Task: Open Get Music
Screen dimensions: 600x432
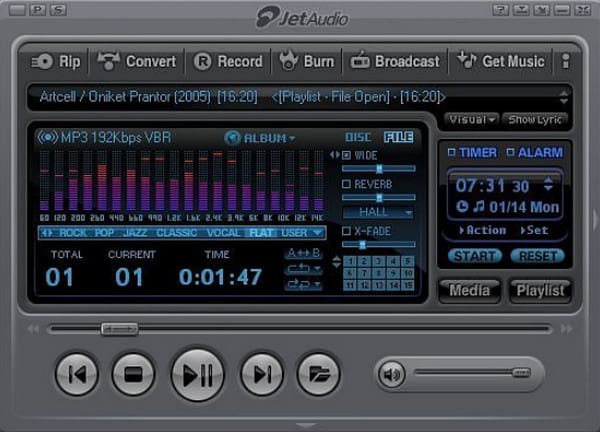Action: [x=501, y=61]
